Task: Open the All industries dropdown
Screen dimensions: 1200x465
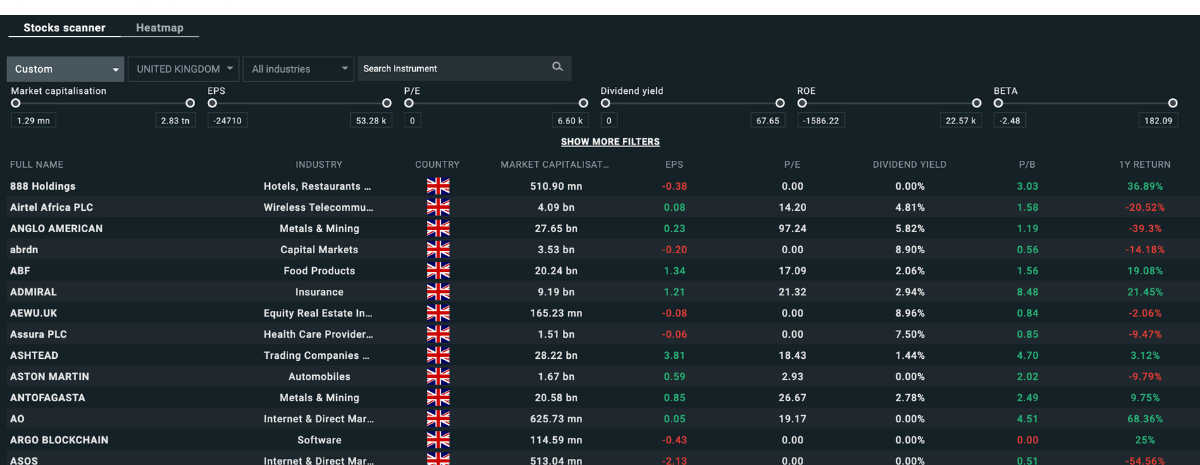Action: click(299, 69)
